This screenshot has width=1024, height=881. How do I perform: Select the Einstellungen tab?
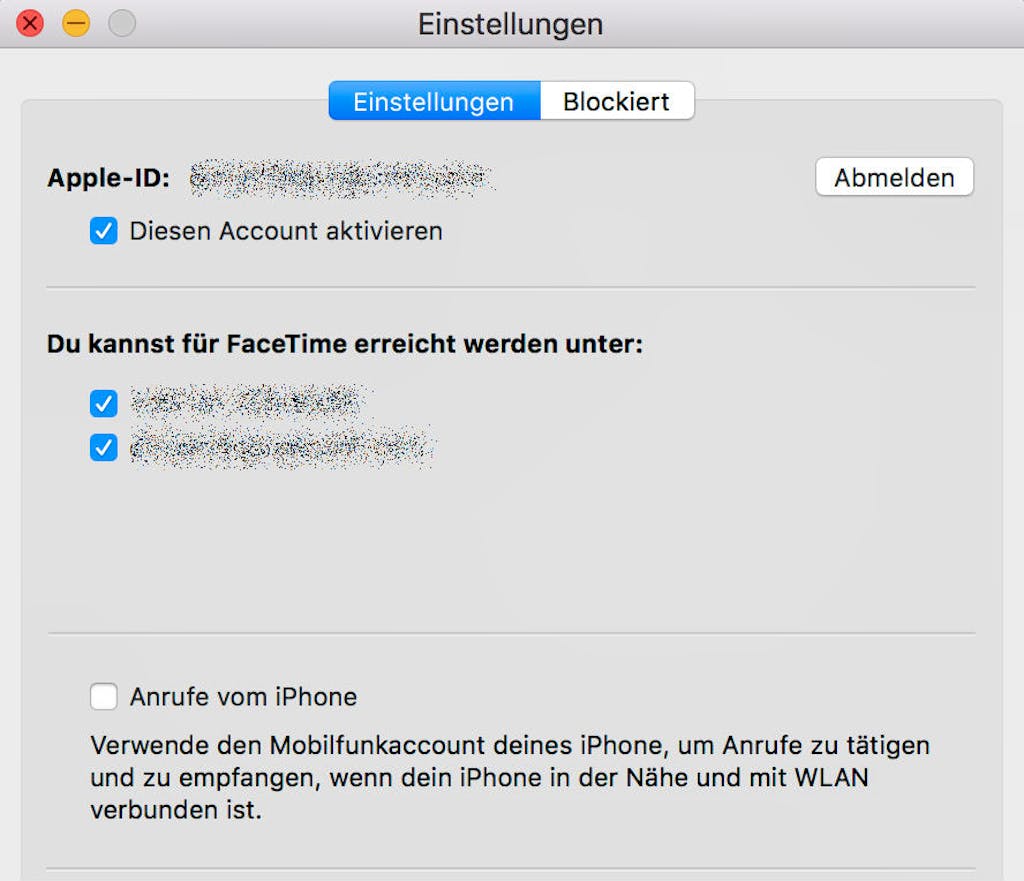point(434,101)
